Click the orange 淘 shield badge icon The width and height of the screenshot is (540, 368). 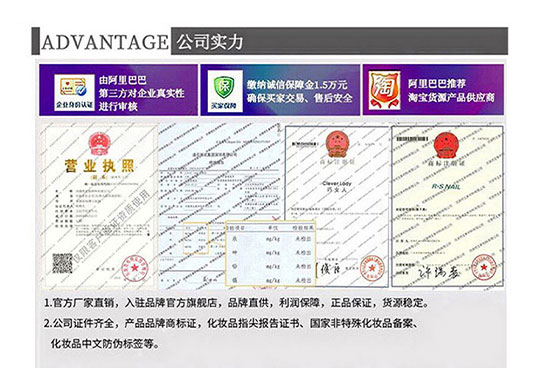tap(384, 90)
